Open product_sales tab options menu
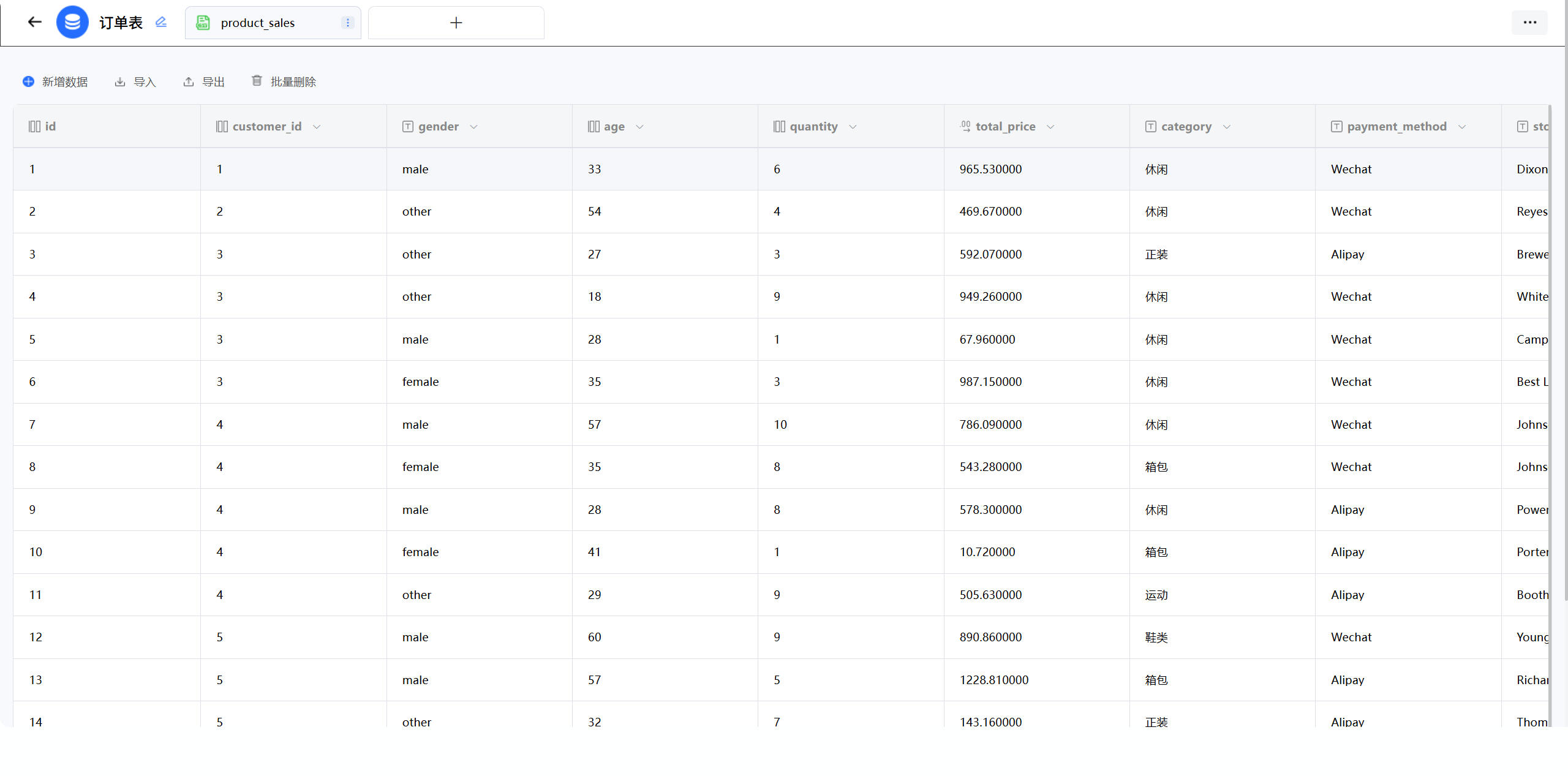 click(347, 23)
